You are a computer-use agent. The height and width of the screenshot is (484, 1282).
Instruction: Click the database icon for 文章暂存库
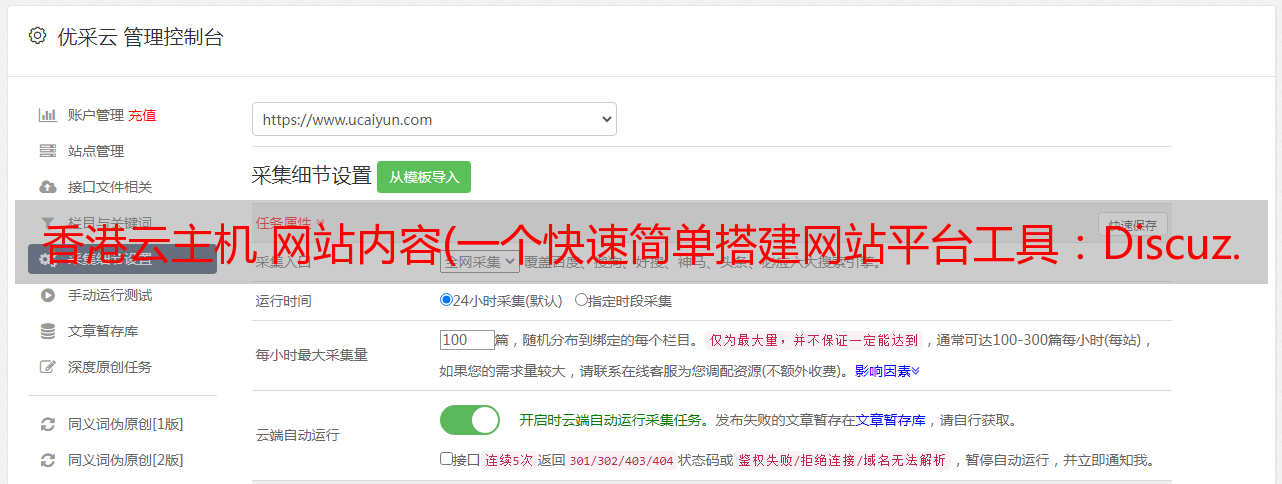(x=47, y=331)
